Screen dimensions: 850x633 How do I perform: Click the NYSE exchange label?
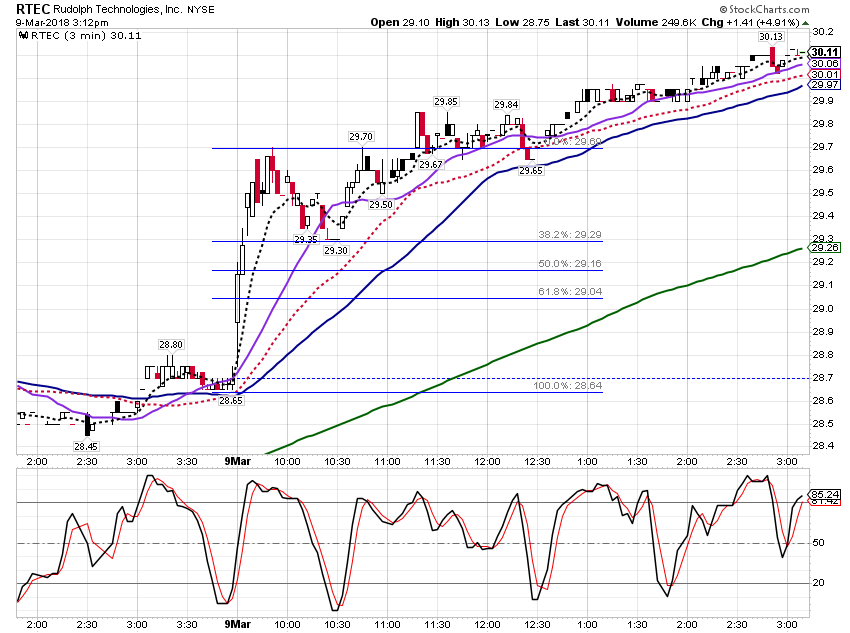click(x=201, y=9)
